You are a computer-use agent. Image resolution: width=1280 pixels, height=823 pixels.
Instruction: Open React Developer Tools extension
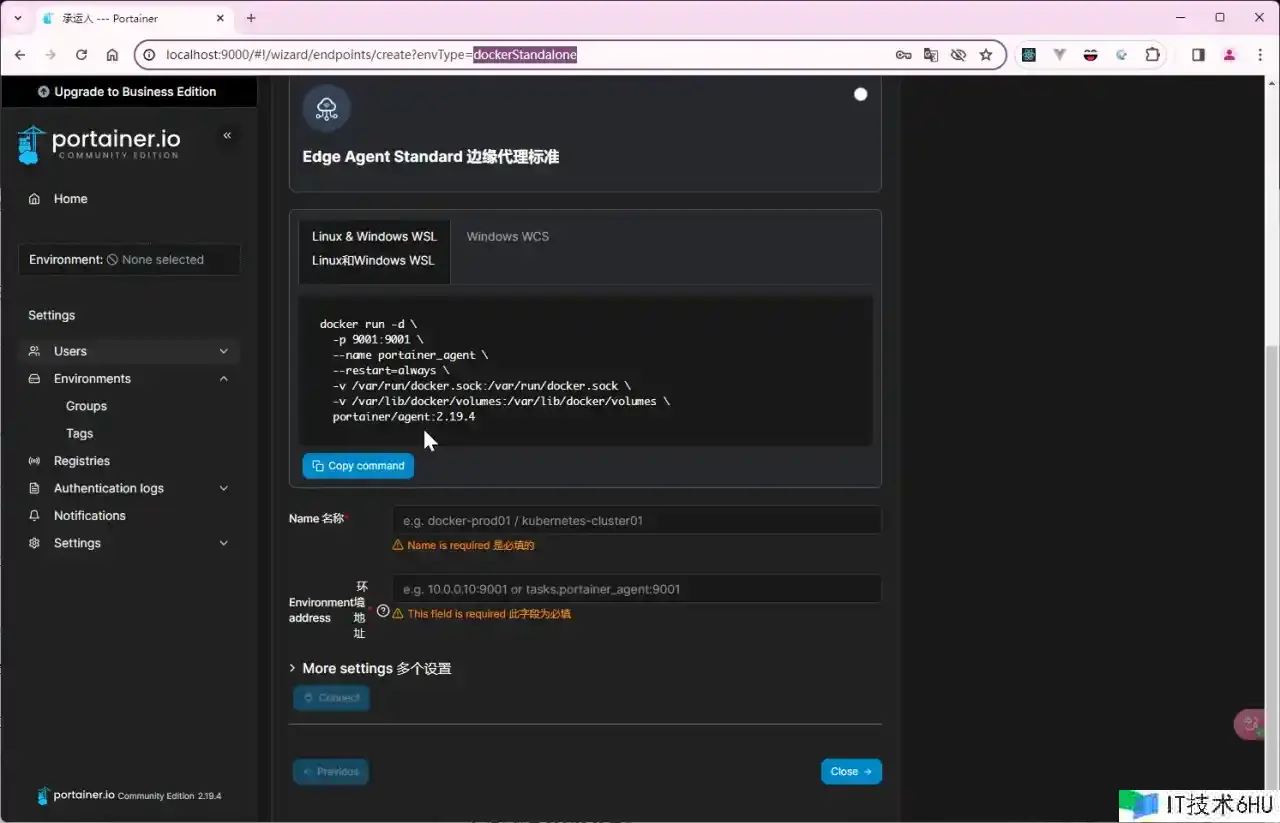point(1029,55)
